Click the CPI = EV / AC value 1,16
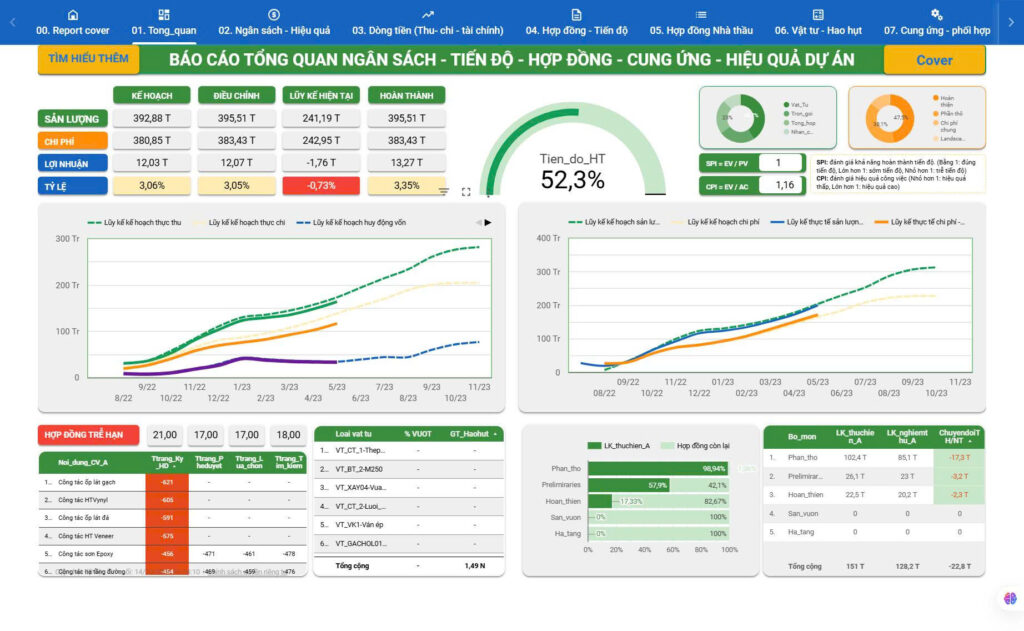This screenshot has width=1024, height=631. point(784,186)
